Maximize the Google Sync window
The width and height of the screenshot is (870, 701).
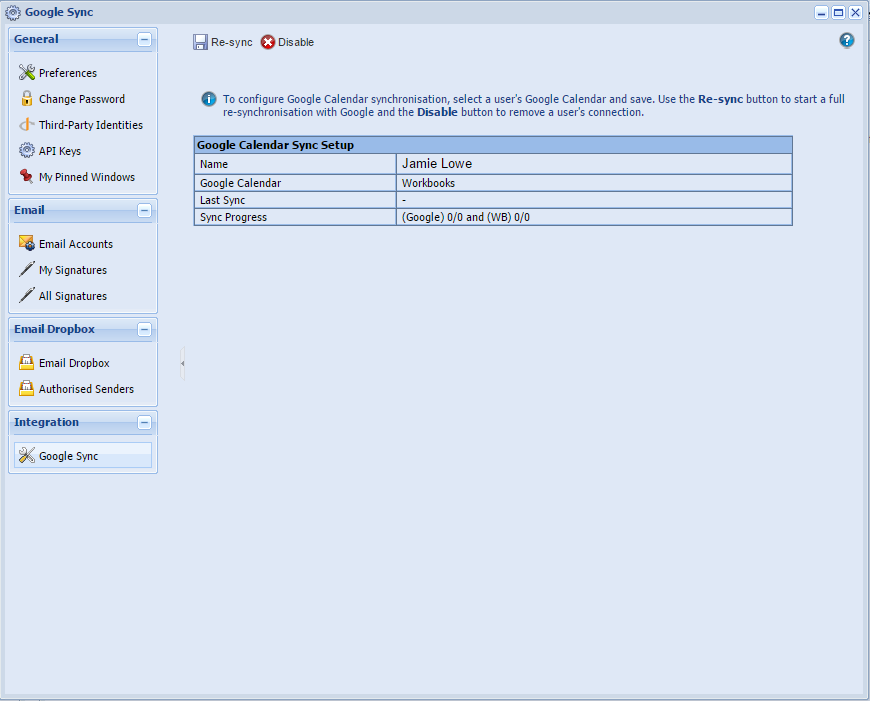tap(838, 12)
